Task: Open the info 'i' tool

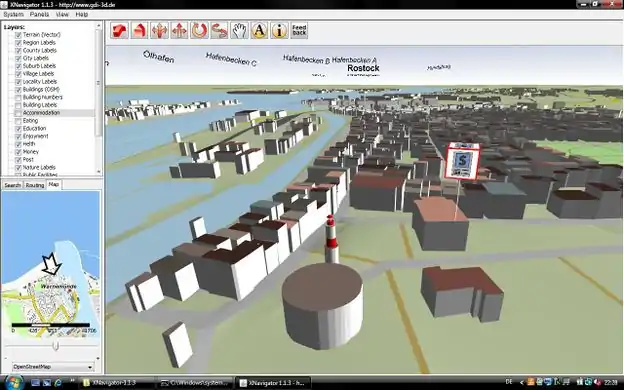Action: [279, 31]
